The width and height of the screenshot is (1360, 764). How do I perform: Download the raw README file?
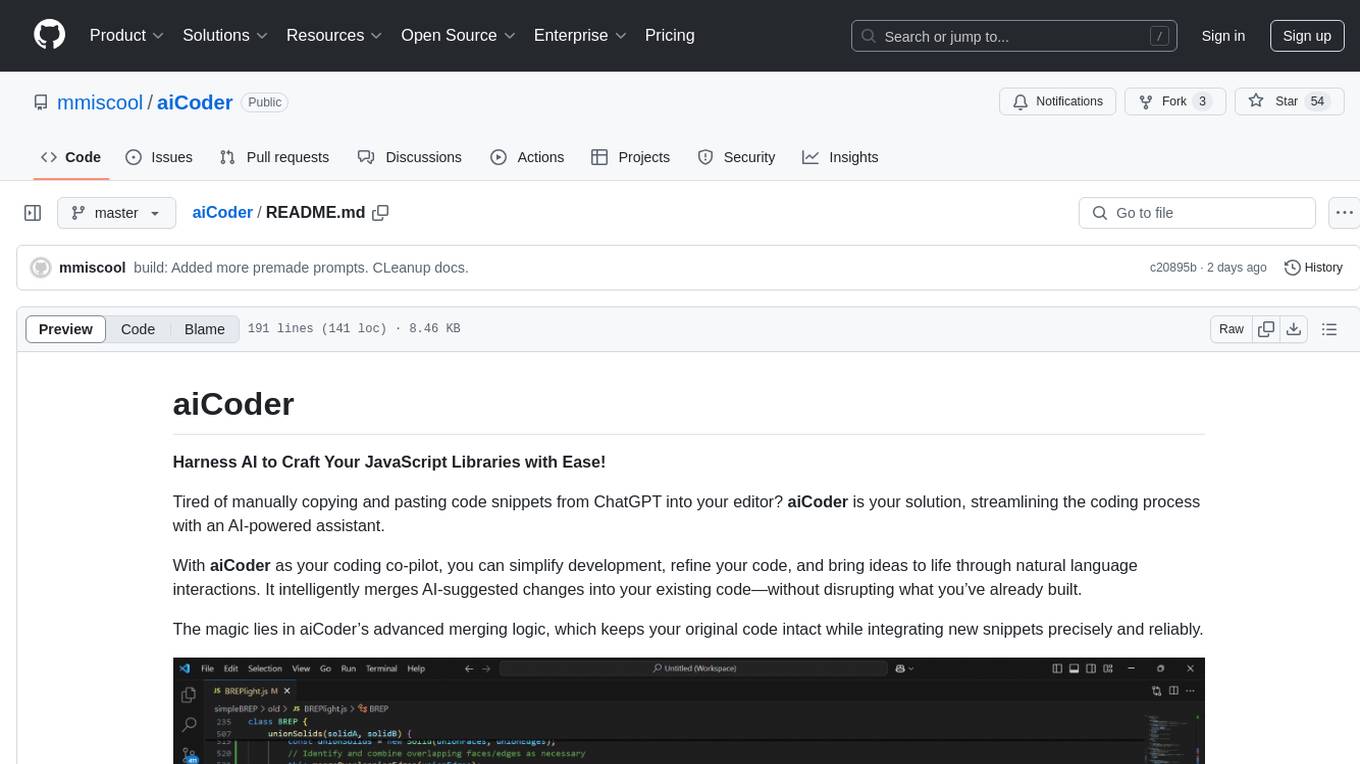click(x=1293, y=329)
